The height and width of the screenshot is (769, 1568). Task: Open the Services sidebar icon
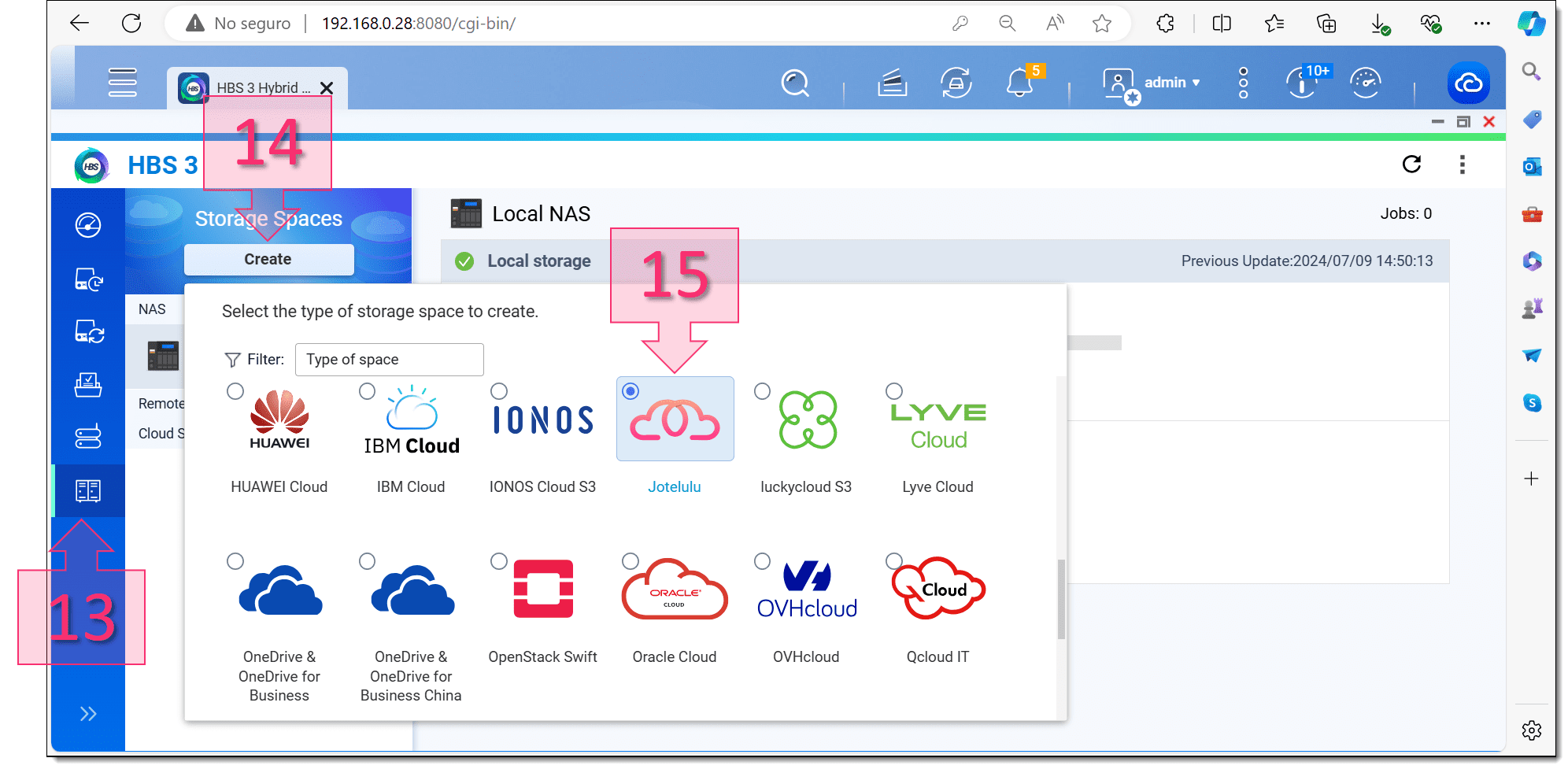pos(88,436)
